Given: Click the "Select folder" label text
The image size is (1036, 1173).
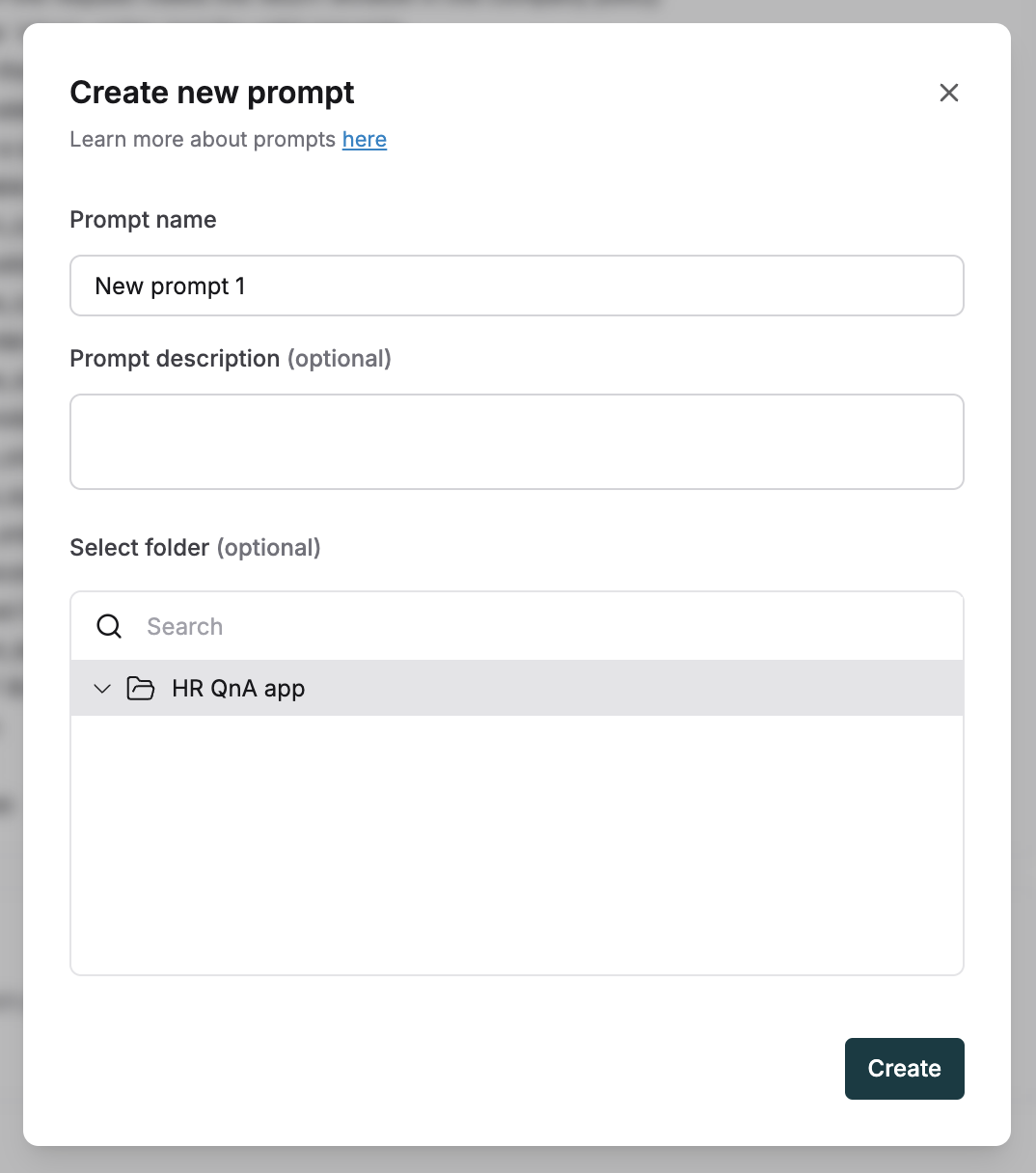Looking at the screenshot, I should [140, 548].
